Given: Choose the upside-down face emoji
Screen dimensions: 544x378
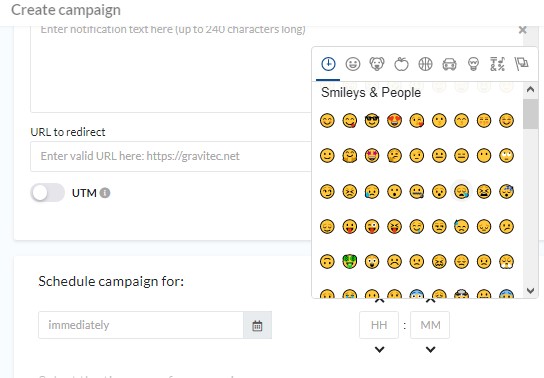Looking at the screenshot, I should tap(327, 261).
